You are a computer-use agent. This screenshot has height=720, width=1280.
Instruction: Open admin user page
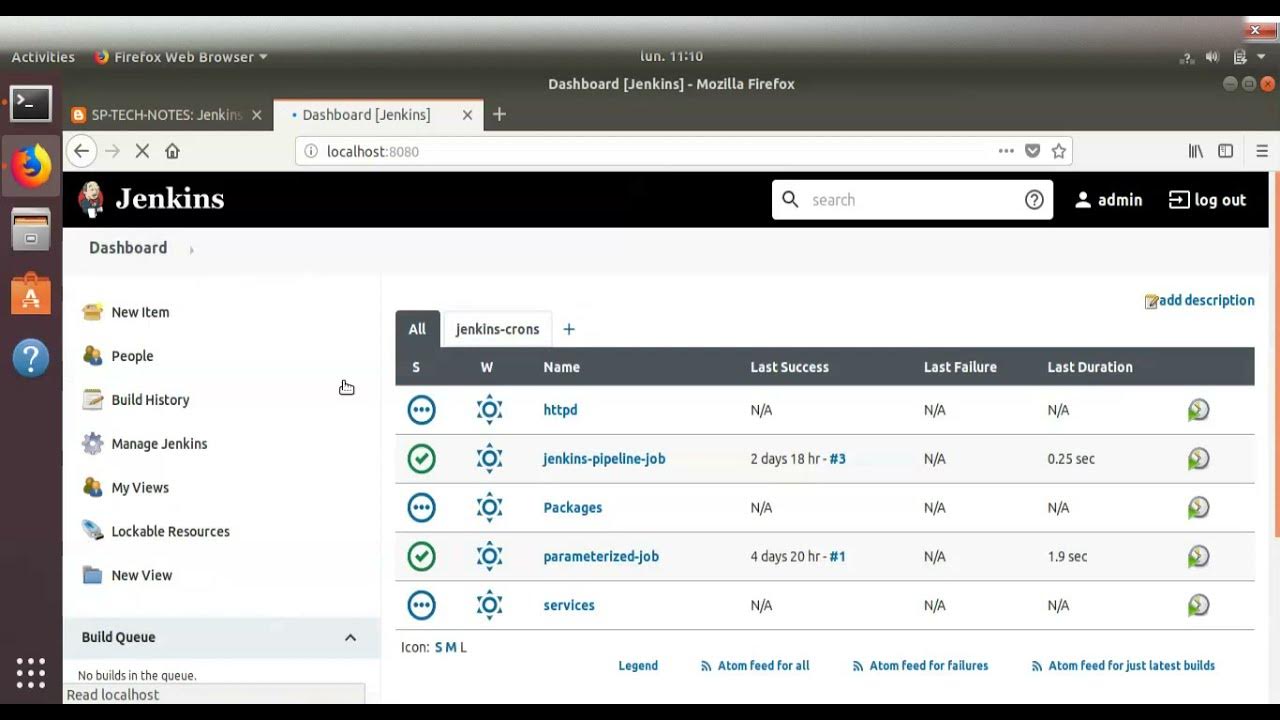(1108, 200)
